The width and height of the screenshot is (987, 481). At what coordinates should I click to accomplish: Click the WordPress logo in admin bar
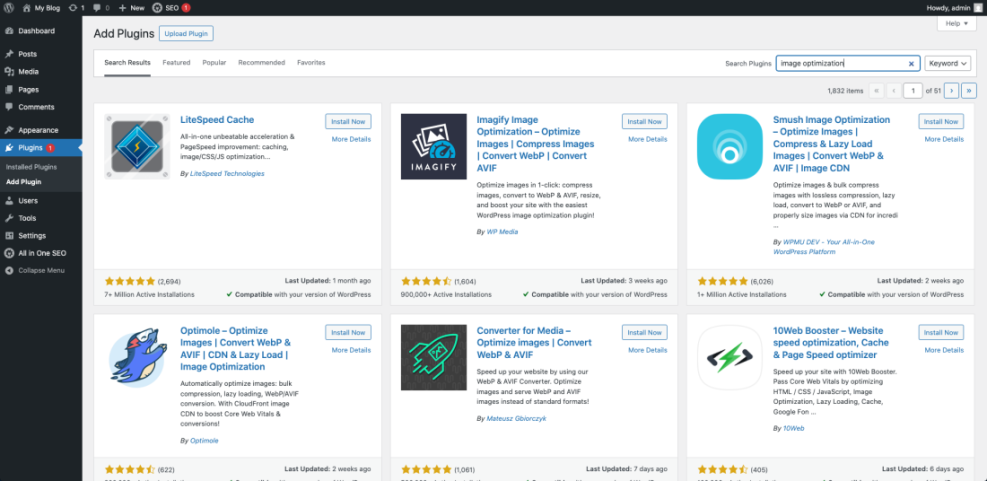(x=9, y=8)
